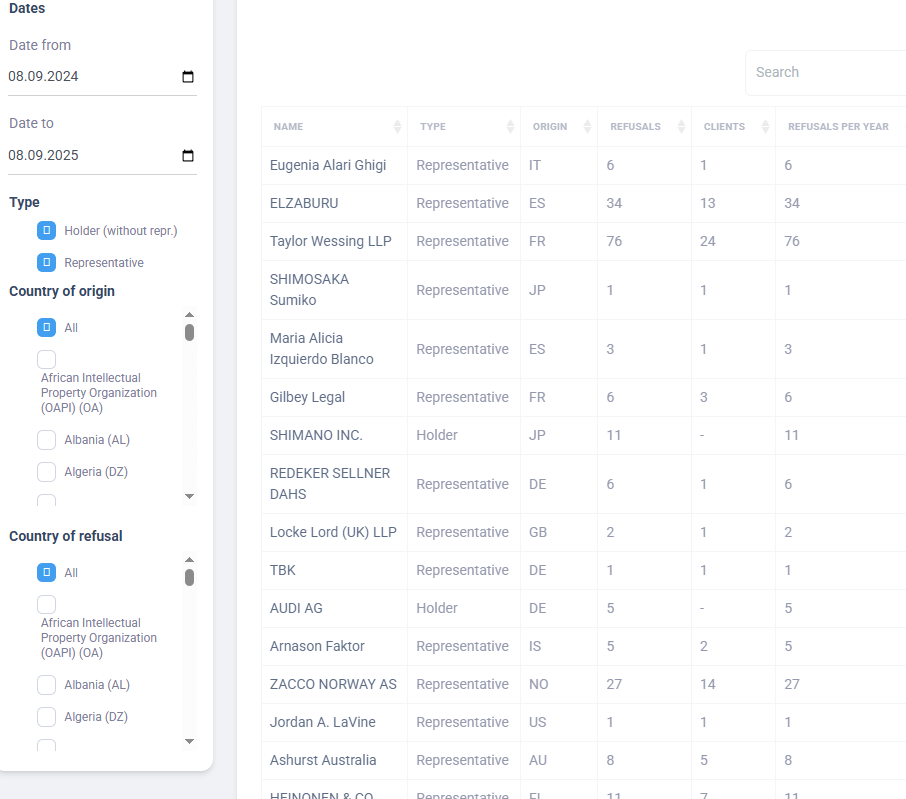This screenshot has width=906, height=799.
Task: Sort by Refusals column sort icon
Action: click(x=682, y=127)
